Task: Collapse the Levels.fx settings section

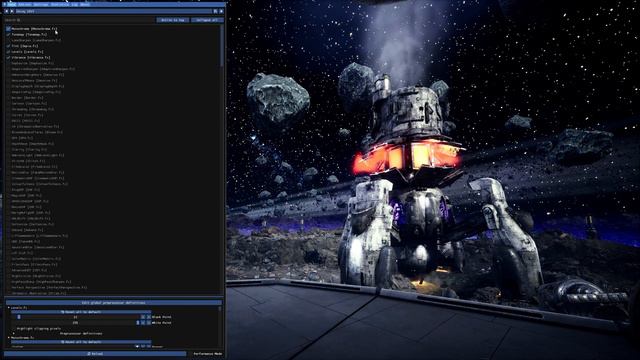Action: pos(9,308)
